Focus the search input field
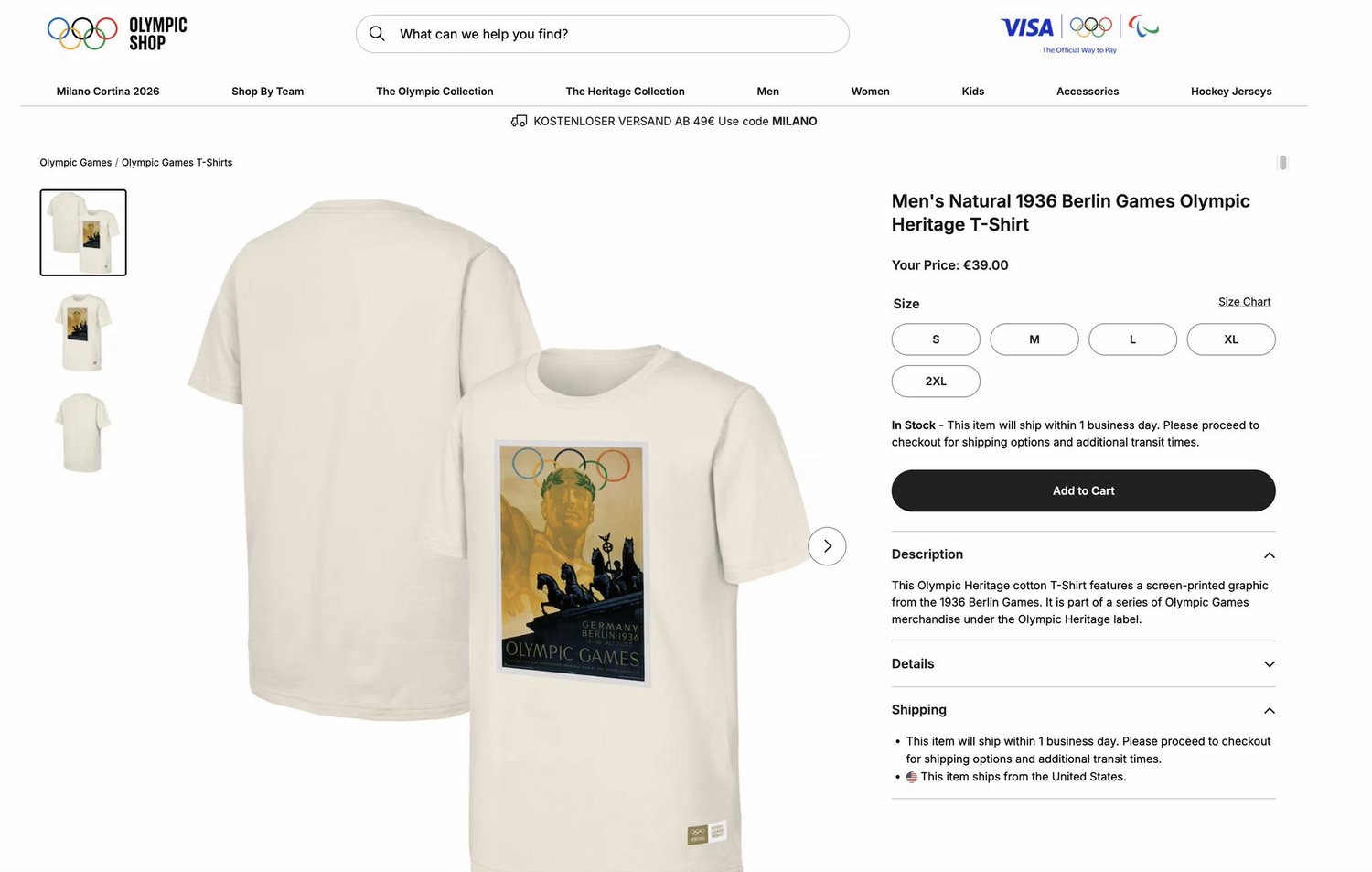 pos(613,34)
